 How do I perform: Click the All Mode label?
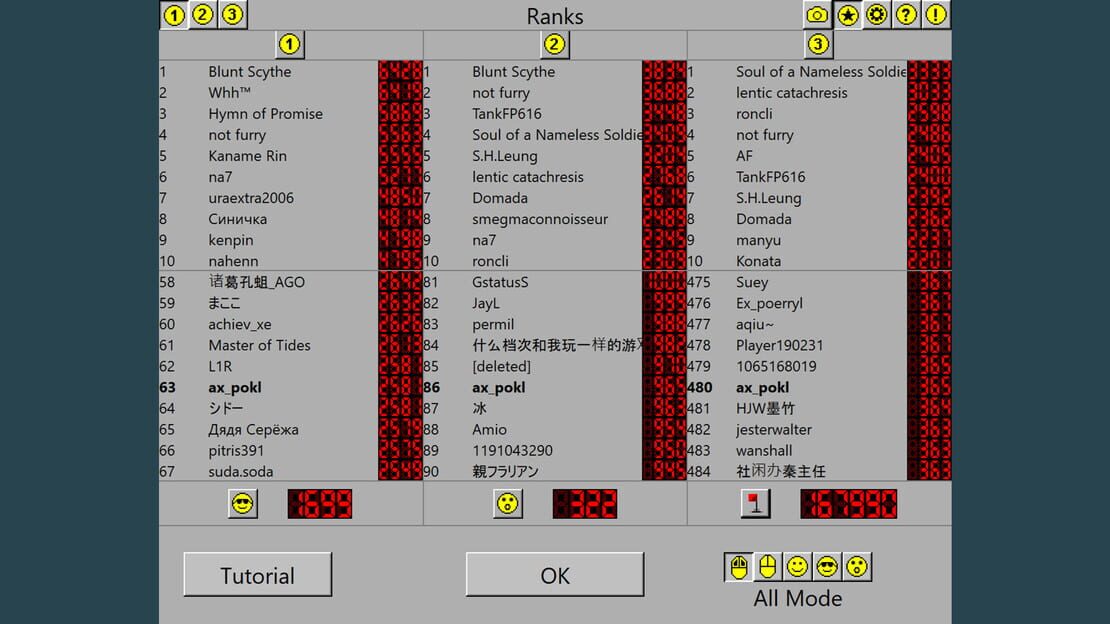coord(798,599)
